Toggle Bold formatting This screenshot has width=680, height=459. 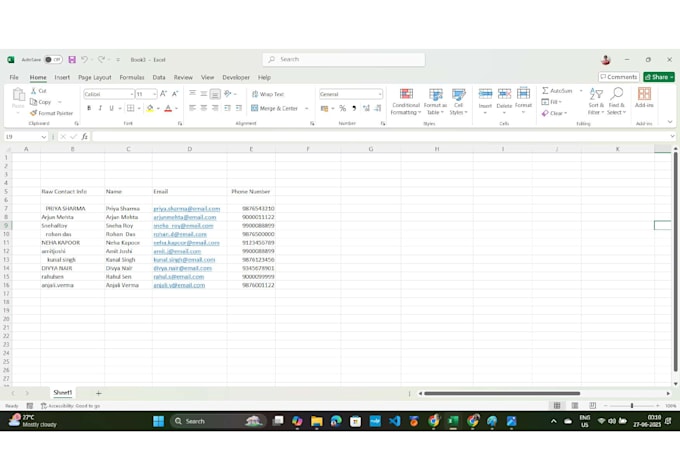(89, 108)
